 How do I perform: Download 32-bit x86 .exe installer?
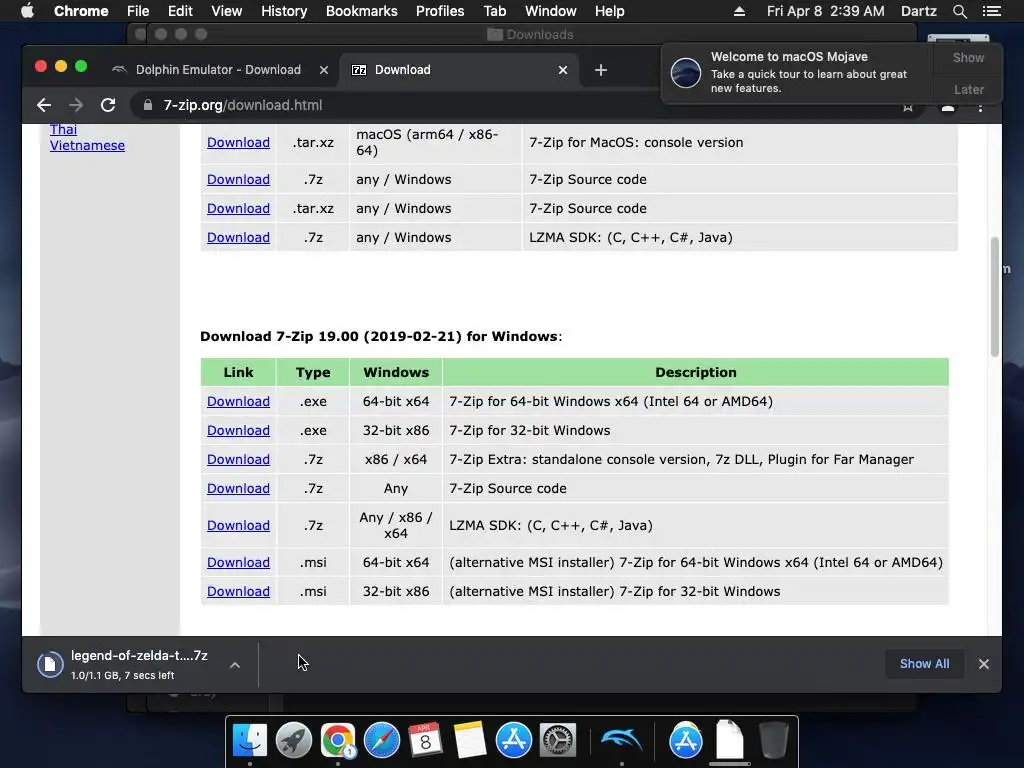click(238, 430)
